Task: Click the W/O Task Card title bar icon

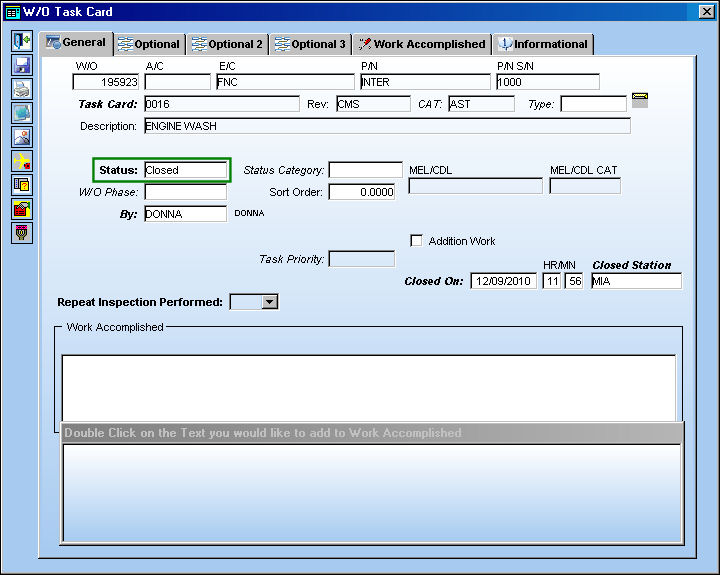Action: 12,12
